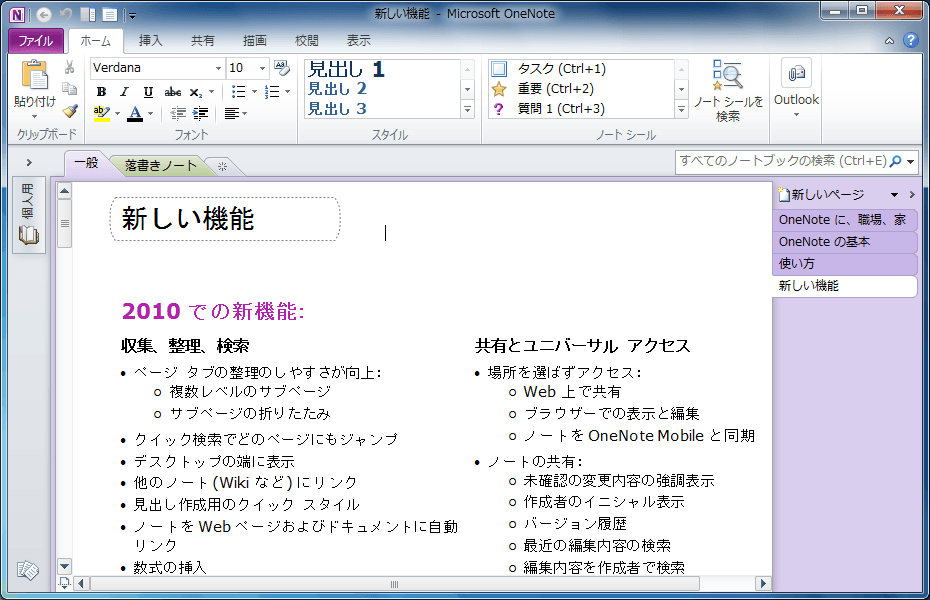Click the Paste (貼り付け) clipboard icon
Screen dimensions: 930x600
pyautogui.click(x=34, y=76)
